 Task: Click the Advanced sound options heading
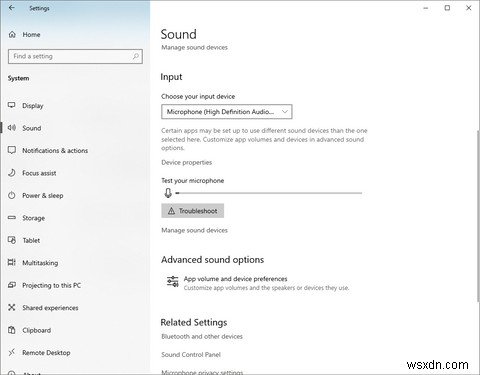213,260
